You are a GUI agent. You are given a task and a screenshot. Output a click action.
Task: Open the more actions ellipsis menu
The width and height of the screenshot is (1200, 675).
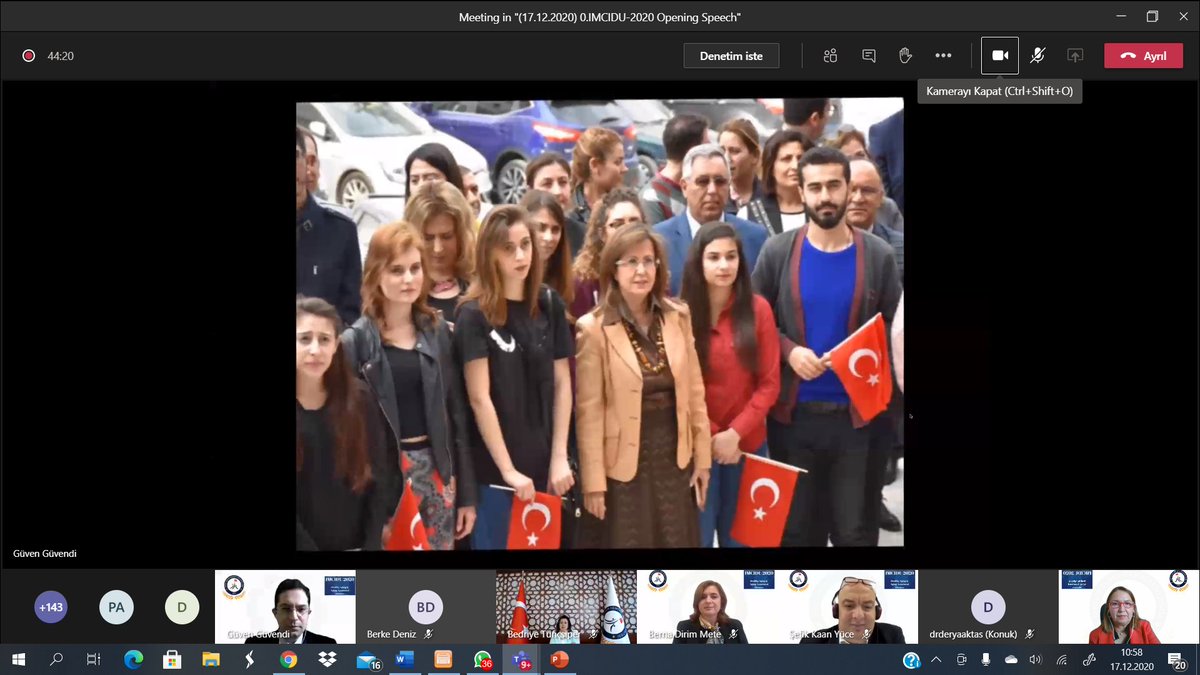tap(943, 56)
